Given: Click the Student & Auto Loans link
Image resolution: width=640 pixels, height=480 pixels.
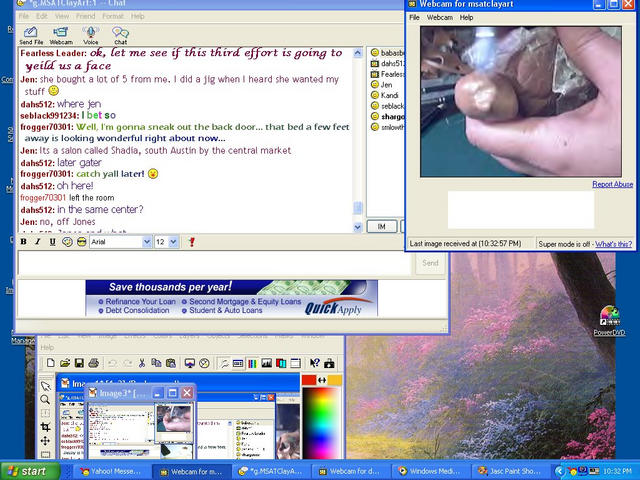Looking at the screenshot, I should coord(225,310).
